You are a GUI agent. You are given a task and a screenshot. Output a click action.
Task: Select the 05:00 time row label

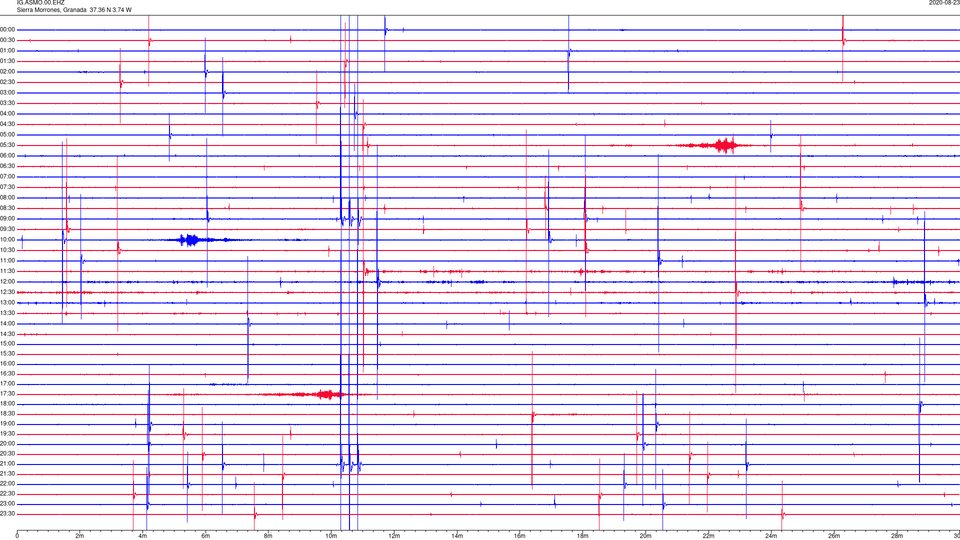pos(8,135)
